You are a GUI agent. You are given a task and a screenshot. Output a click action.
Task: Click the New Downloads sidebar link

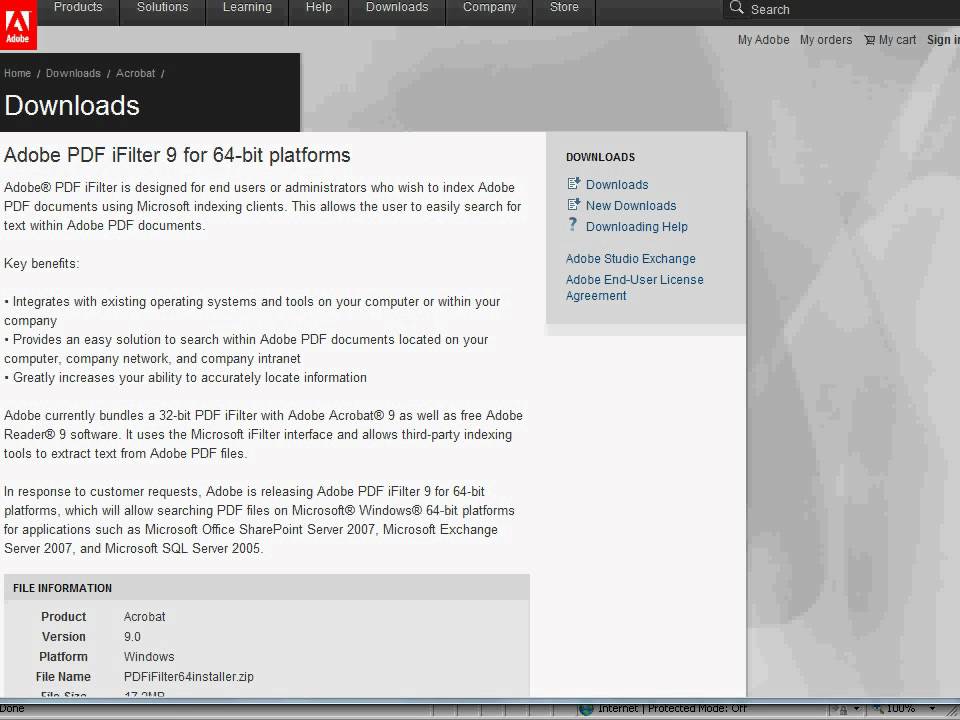[x=631, y=206]
